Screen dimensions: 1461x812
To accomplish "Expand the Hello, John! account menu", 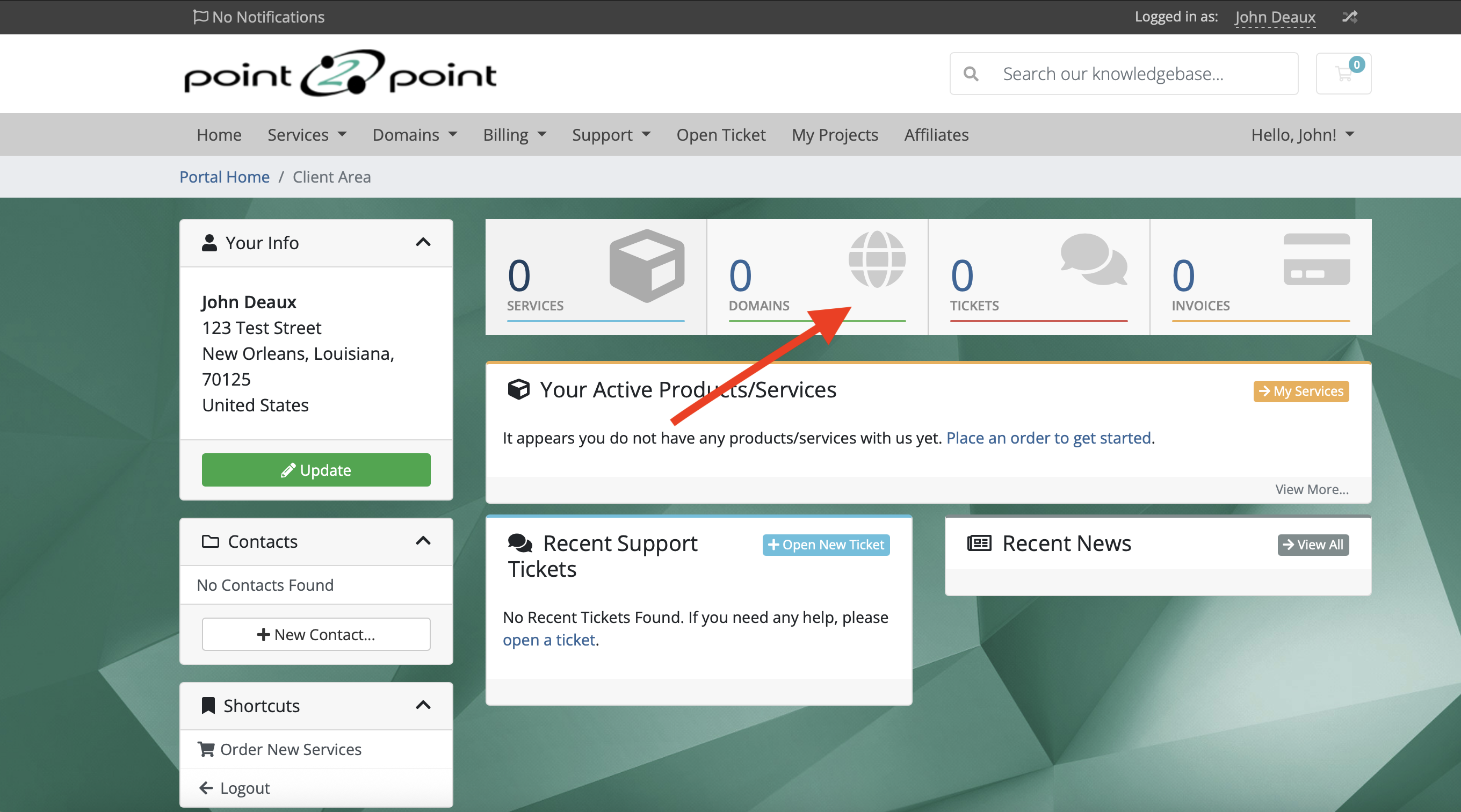I will coord(1302,135).
